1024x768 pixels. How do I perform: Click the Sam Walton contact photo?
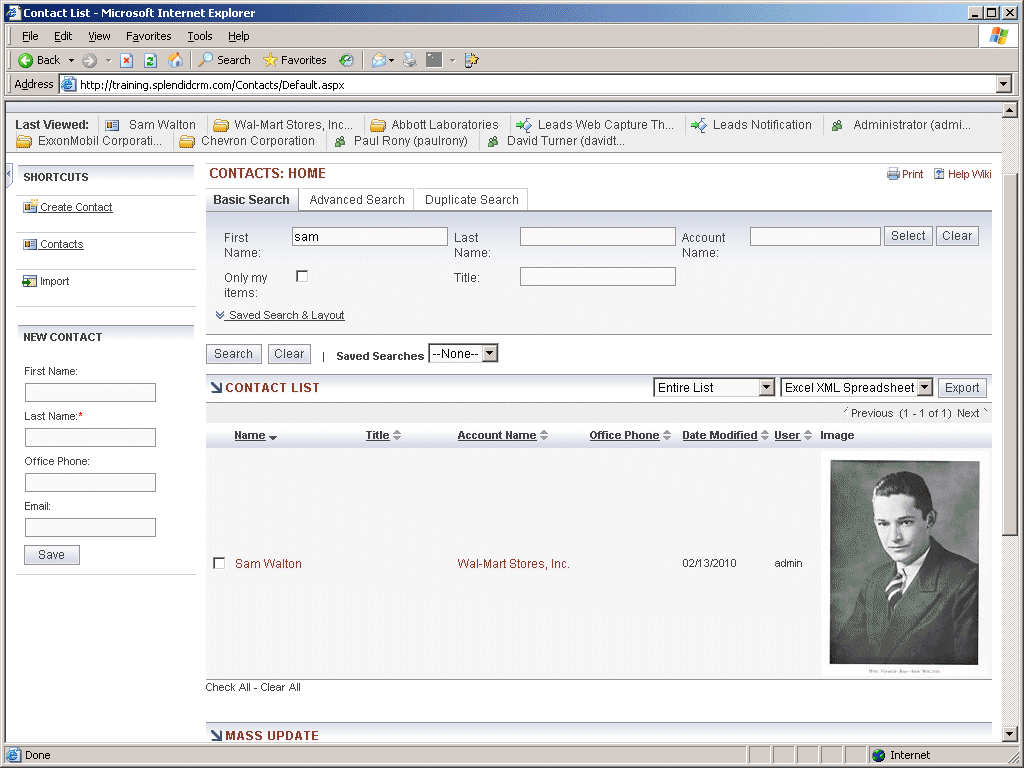[905, 564]
